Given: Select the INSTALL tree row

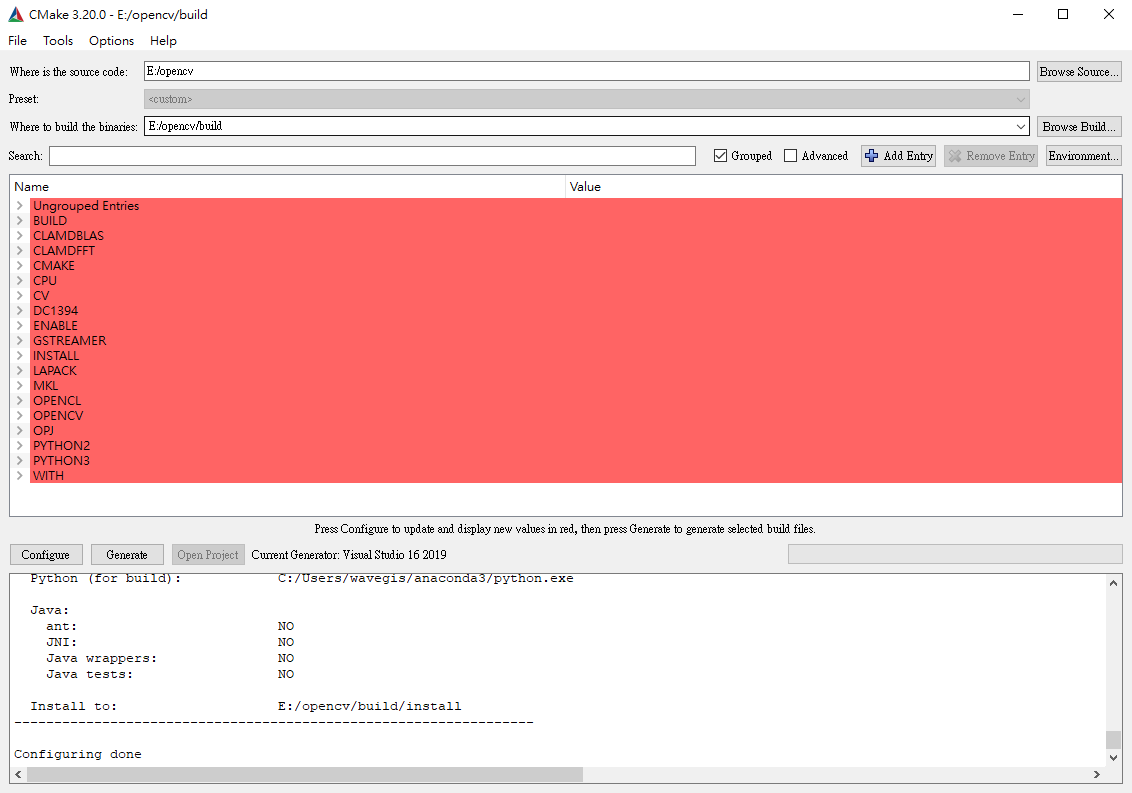Looking at the screenshot, I should [575, 356].
